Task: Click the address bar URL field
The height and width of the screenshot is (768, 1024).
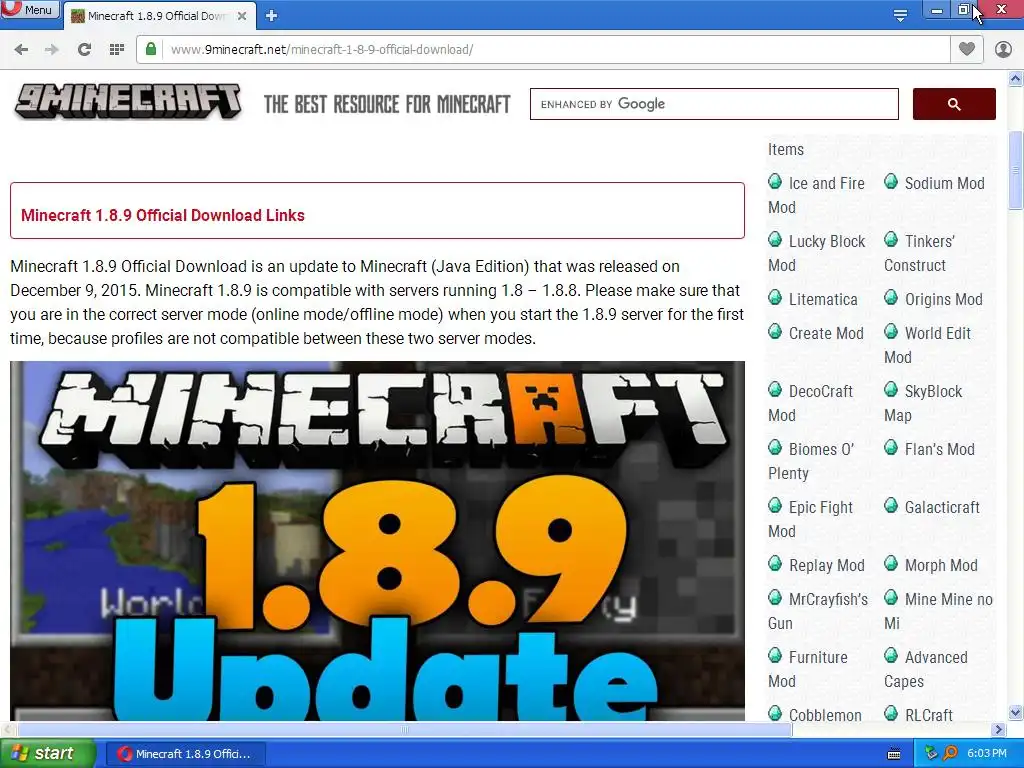Action: coord(555,50)
